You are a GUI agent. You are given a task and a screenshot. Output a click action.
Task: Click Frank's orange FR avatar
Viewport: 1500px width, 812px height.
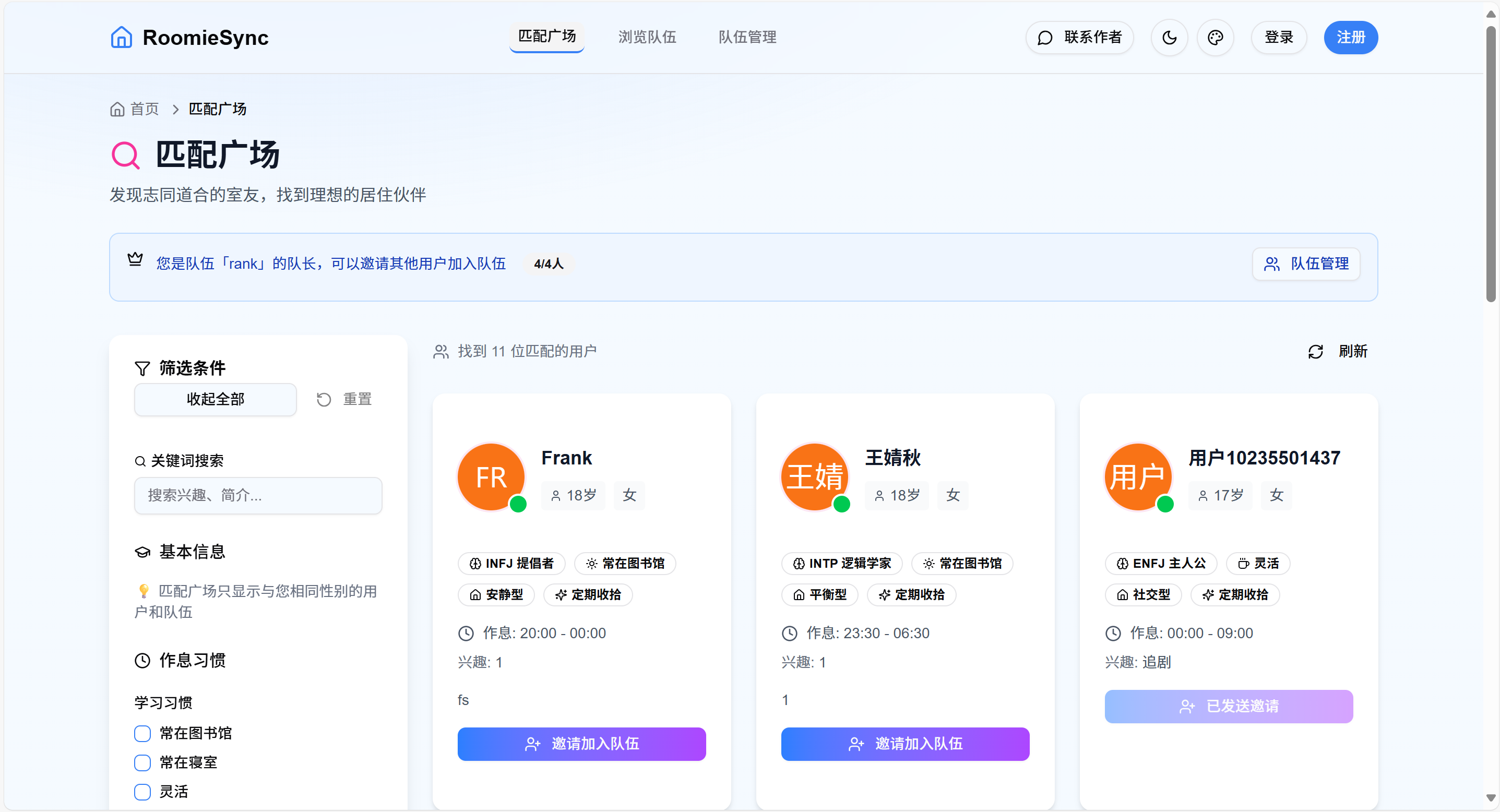click(x=491, y=477)
